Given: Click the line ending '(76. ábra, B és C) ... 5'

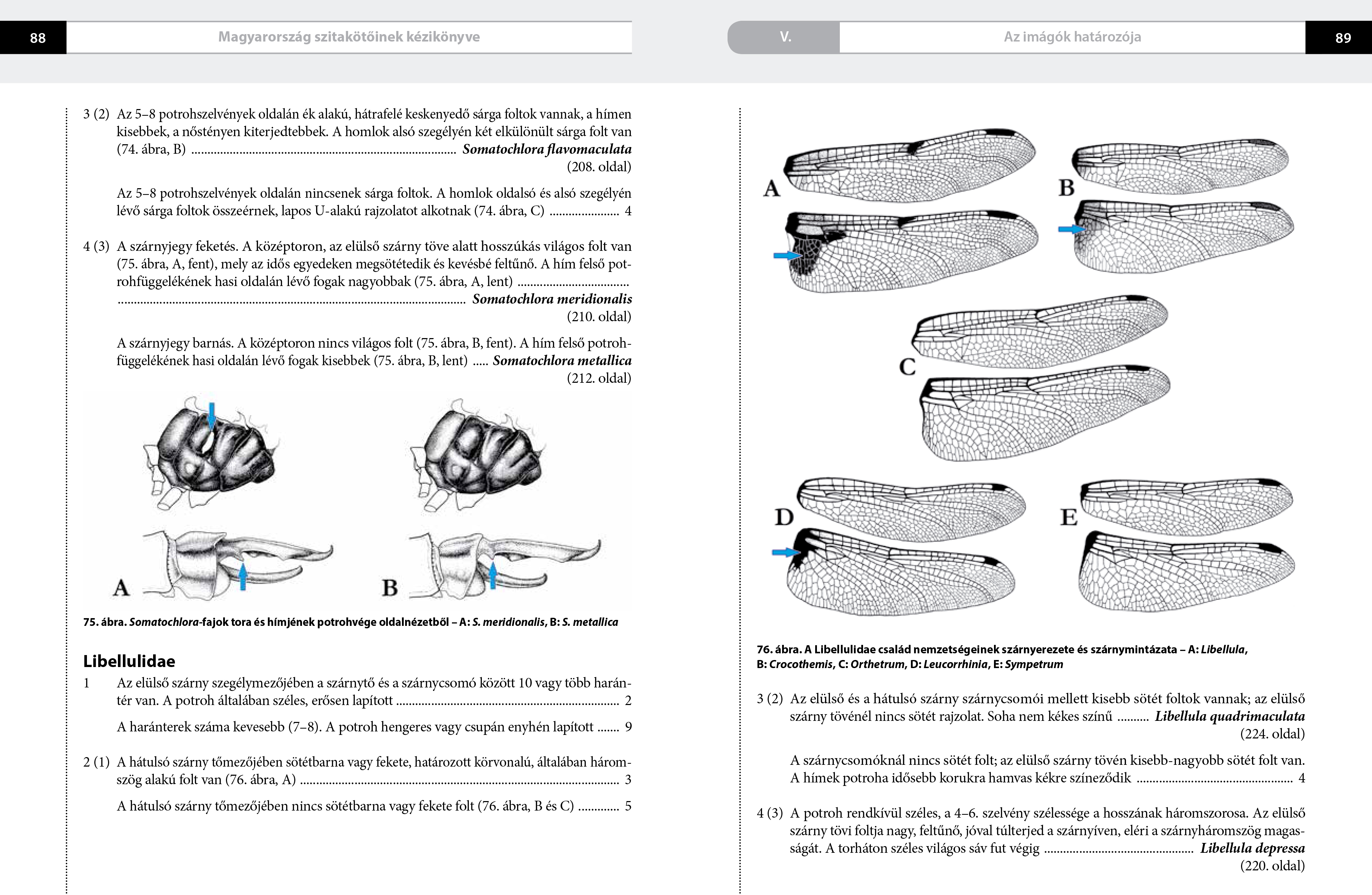Looking at the screenshot, I should [374, 806].
